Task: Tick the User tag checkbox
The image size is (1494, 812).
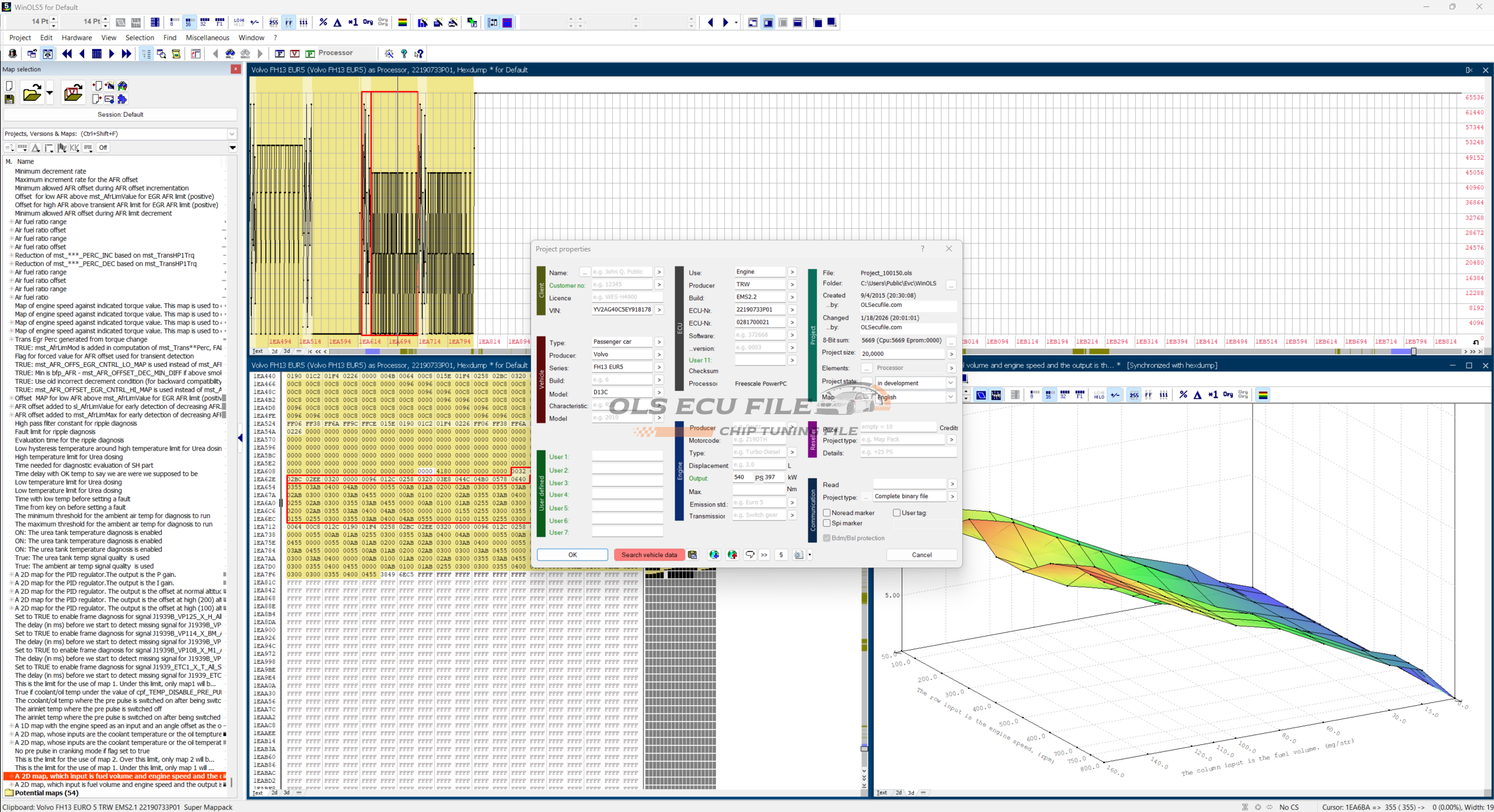Action: (x=897, y=513)
